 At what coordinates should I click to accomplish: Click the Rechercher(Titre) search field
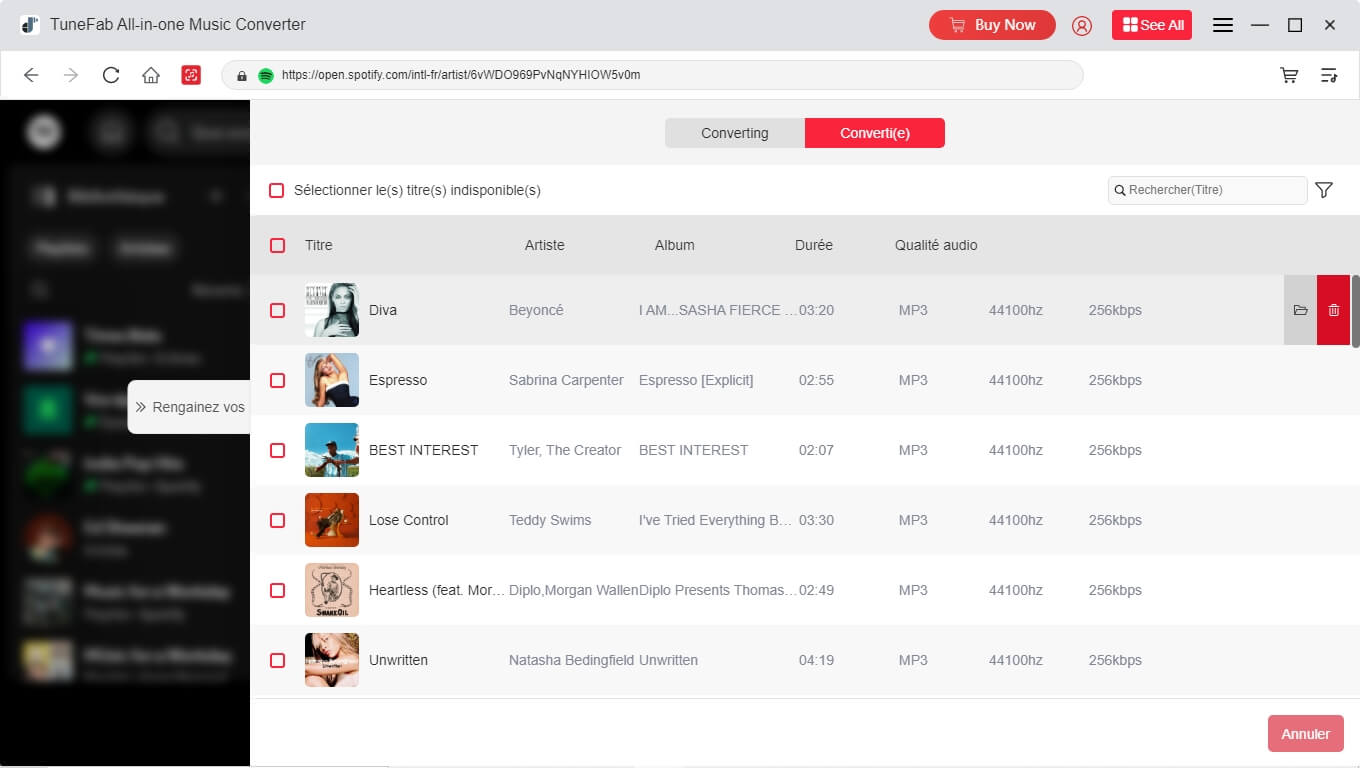[x=1207, y=190]
